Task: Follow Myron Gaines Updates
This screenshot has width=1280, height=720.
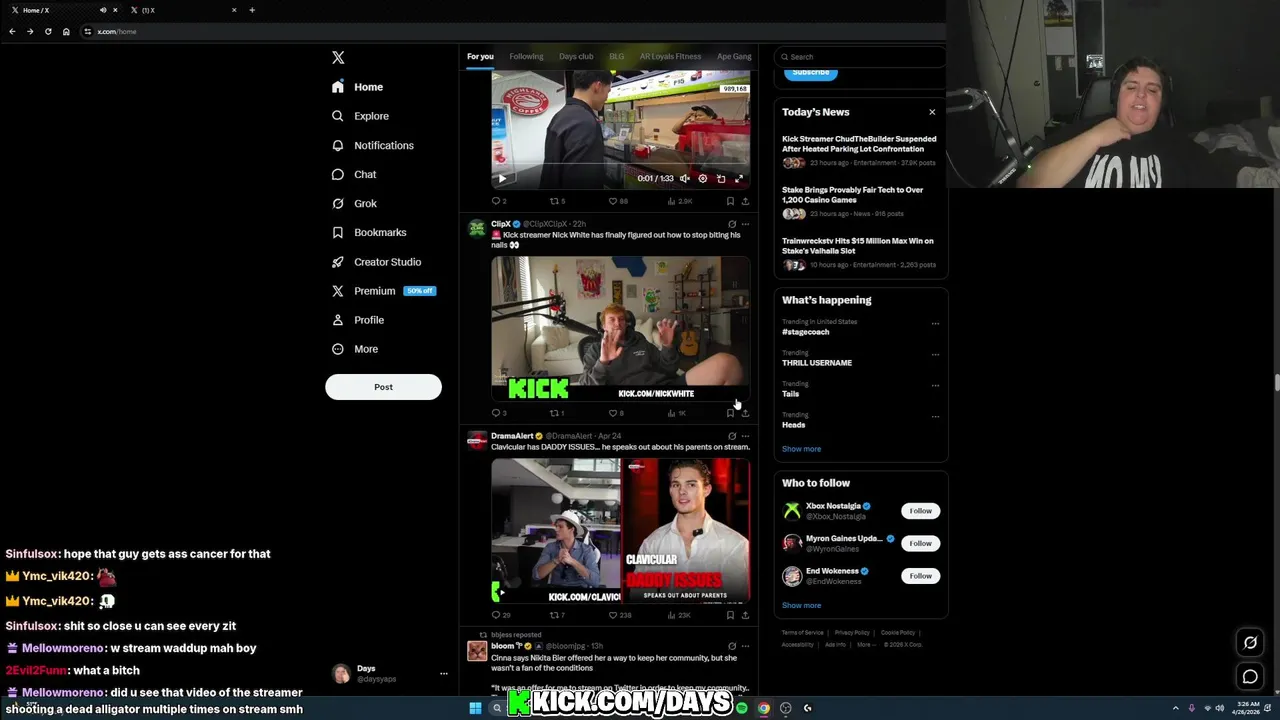Action: click(x=920, y=543)
